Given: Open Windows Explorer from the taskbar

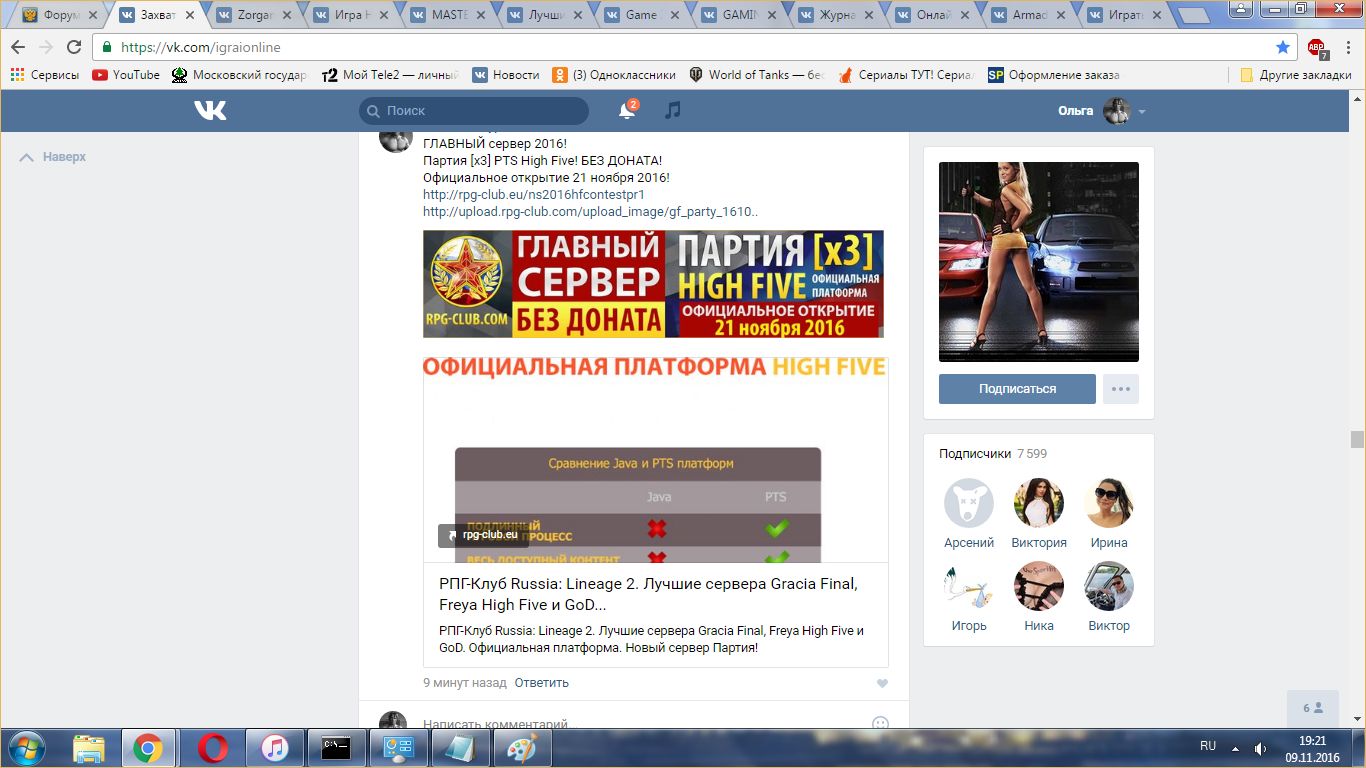Looking at the screenshot, I should click(88, 748).
